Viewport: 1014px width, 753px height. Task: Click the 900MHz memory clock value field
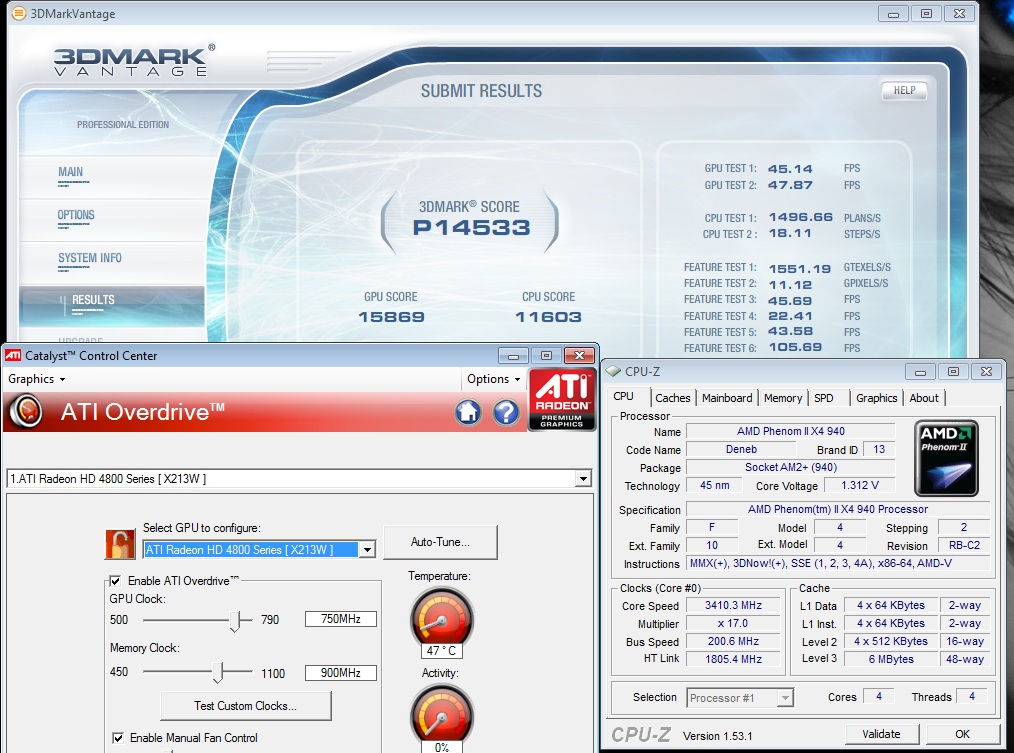click(x=341, y=673)
